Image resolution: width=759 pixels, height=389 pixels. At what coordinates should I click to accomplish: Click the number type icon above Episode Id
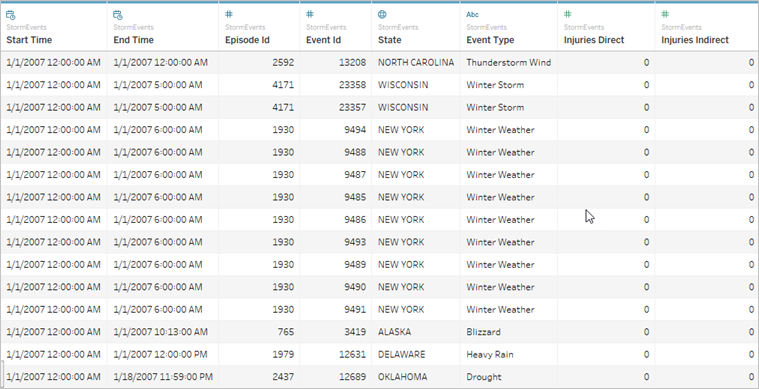[229, 14]
